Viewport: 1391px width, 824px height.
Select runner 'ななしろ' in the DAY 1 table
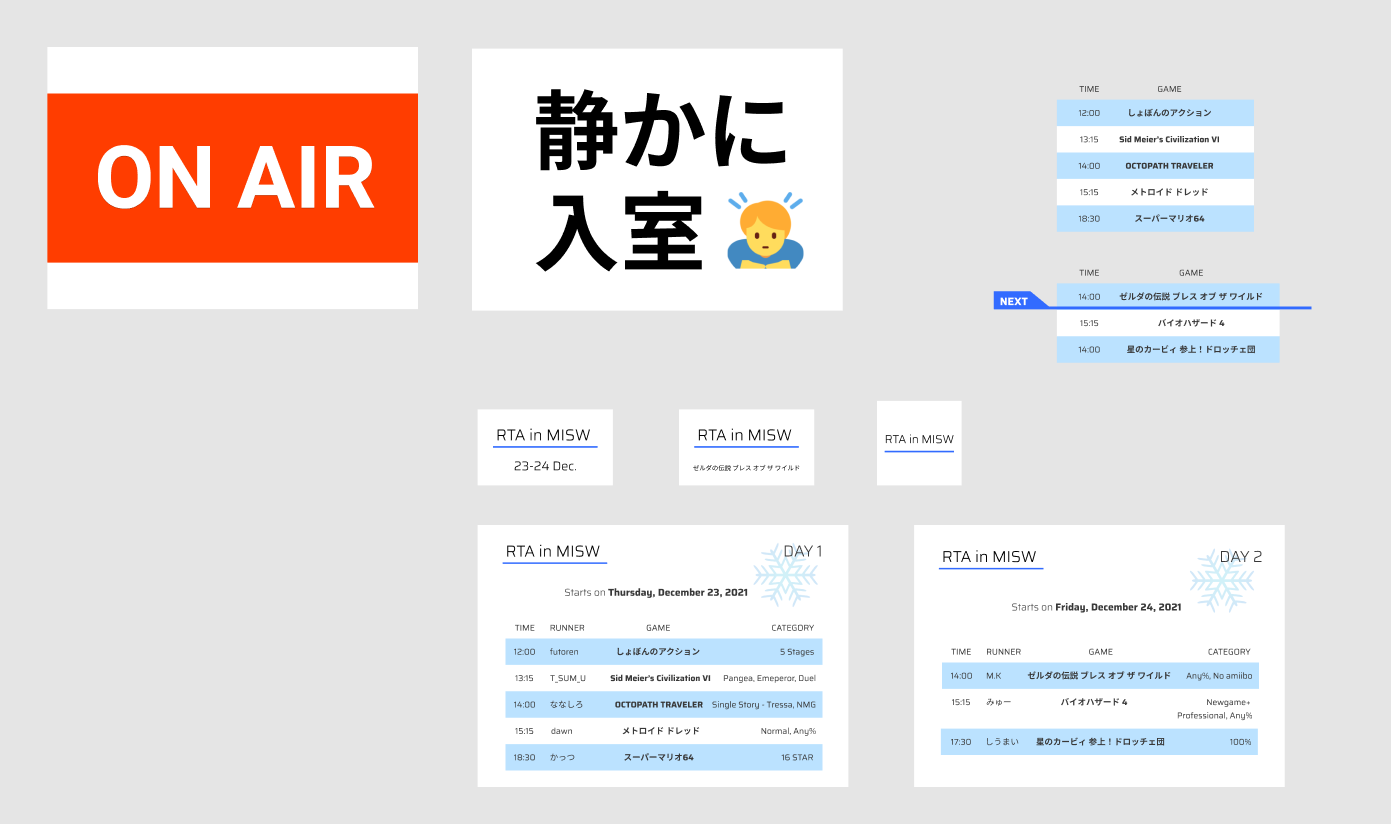click(x=566, y=704)
